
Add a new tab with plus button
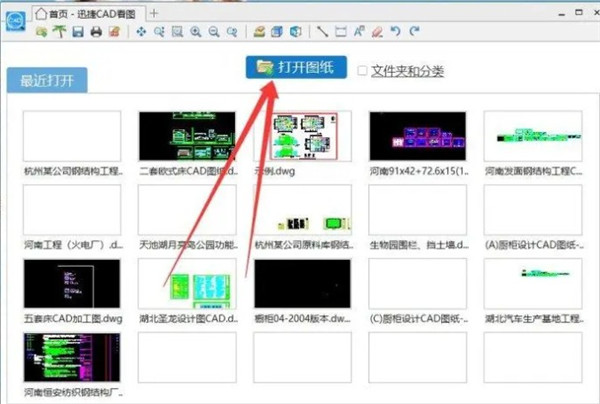pos(153,12)
